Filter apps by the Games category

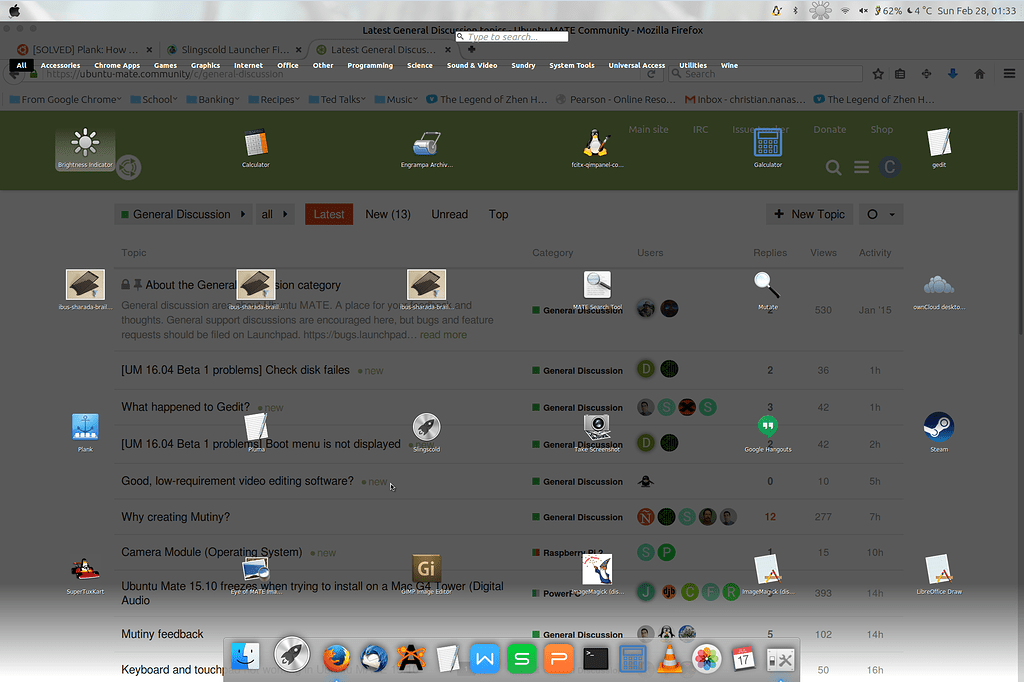(x=165, y=65)
